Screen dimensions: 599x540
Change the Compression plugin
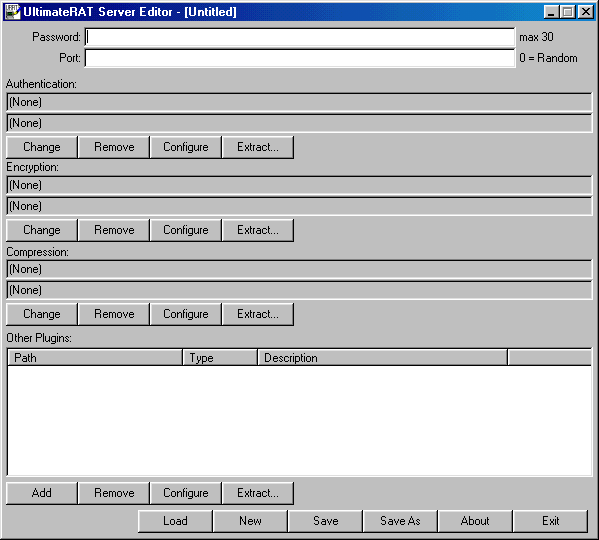42,314
